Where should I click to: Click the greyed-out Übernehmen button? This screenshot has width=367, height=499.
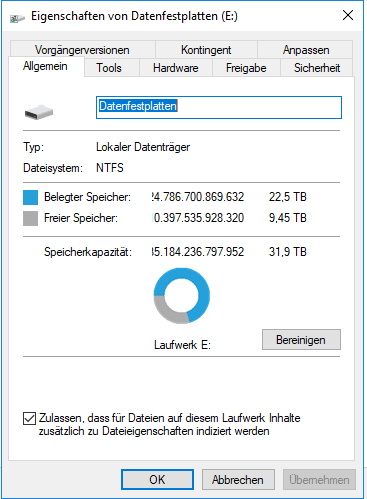point(319,480)
